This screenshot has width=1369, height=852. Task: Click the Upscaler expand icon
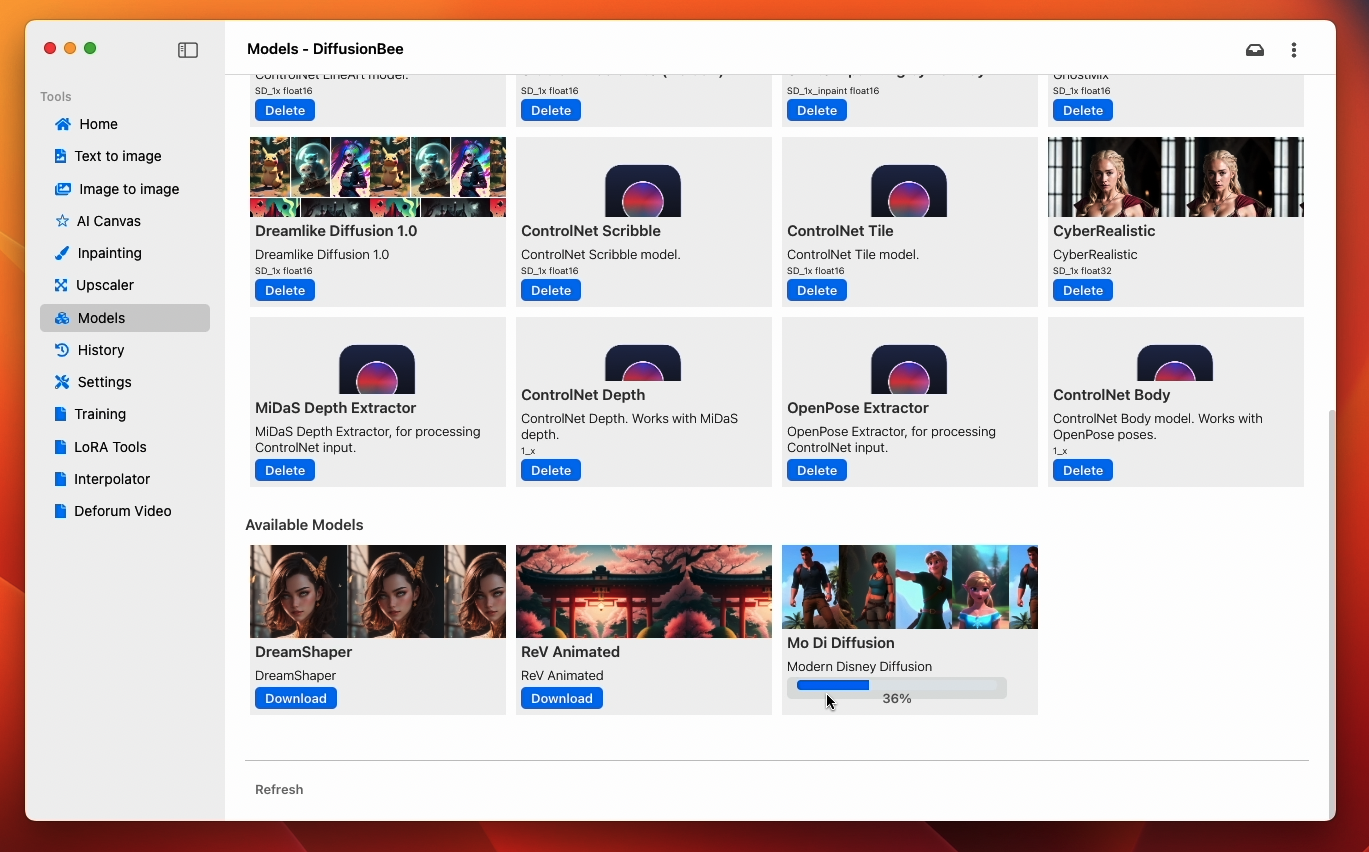[x=62, y=285]
